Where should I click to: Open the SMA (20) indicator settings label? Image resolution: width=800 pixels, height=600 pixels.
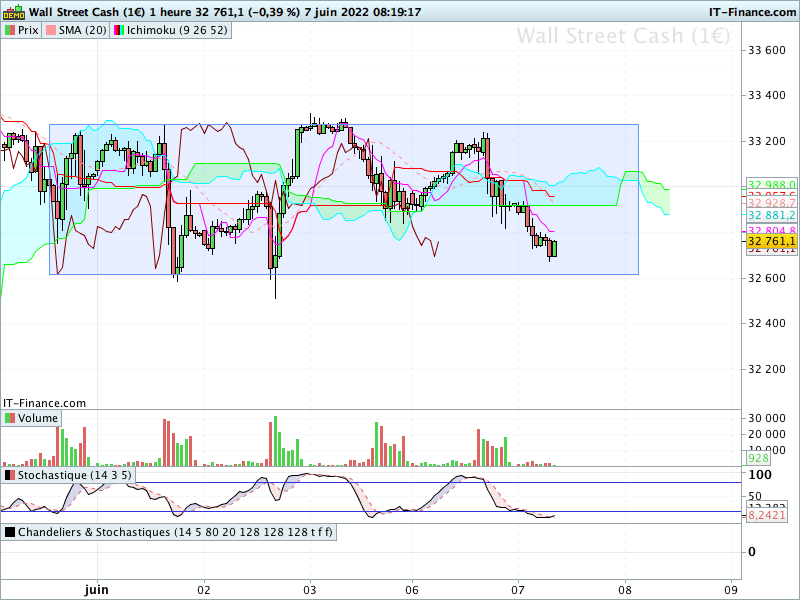(82, 30)
